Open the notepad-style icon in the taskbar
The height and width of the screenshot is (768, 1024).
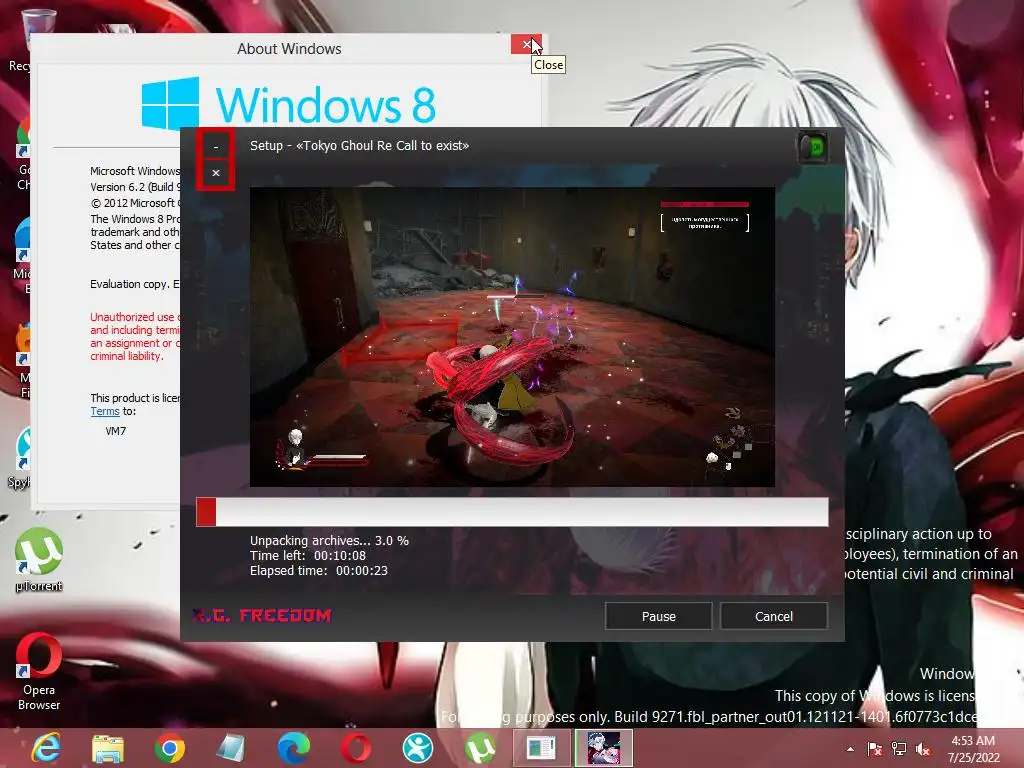click(x=231, y=748)
